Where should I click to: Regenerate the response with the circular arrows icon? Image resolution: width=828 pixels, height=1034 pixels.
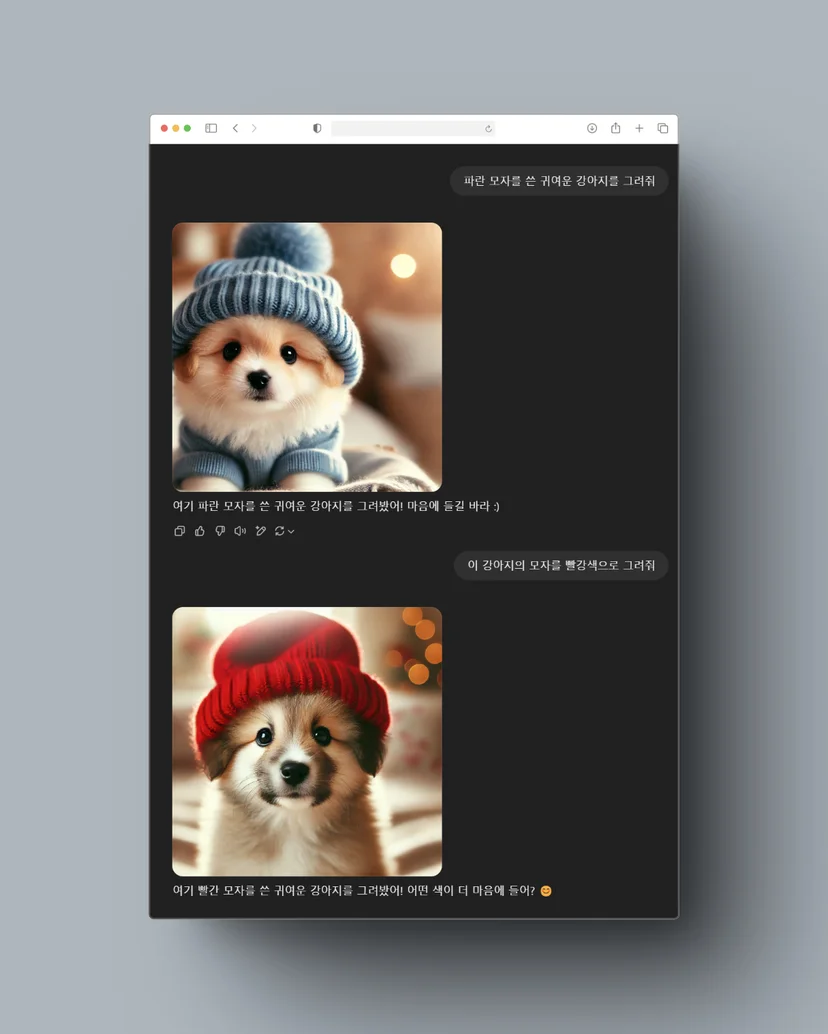tap(280, 531)
